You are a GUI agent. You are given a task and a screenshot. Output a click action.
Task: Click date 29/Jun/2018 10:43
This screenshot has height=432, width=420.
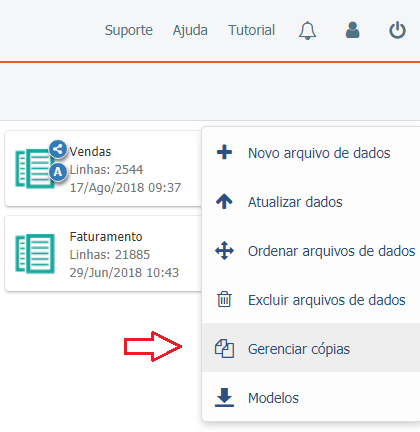coord(124,273)
